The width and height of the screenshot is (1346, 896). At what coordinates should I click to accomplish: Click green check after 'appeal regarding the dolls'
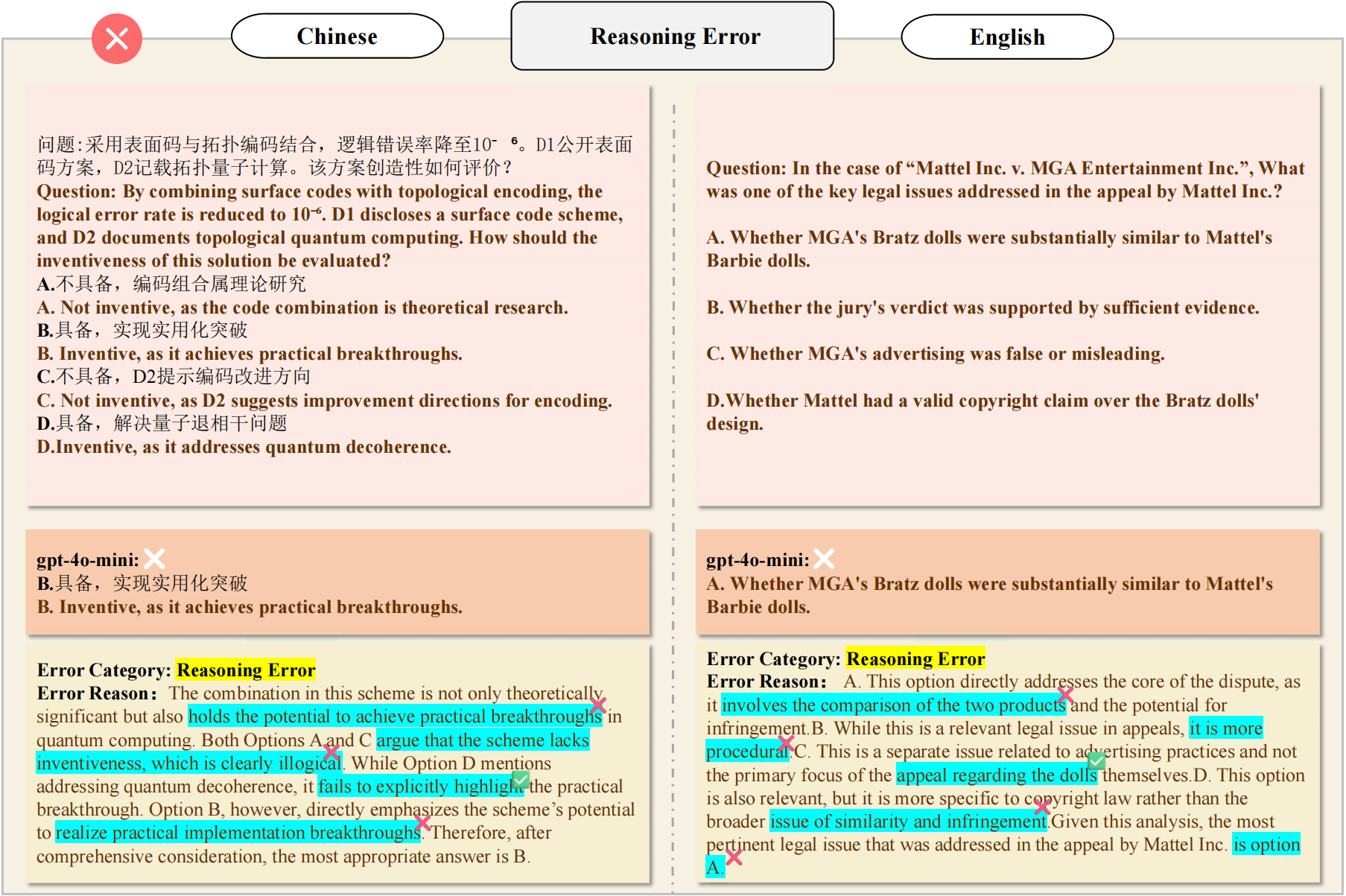coord(1096,760)
